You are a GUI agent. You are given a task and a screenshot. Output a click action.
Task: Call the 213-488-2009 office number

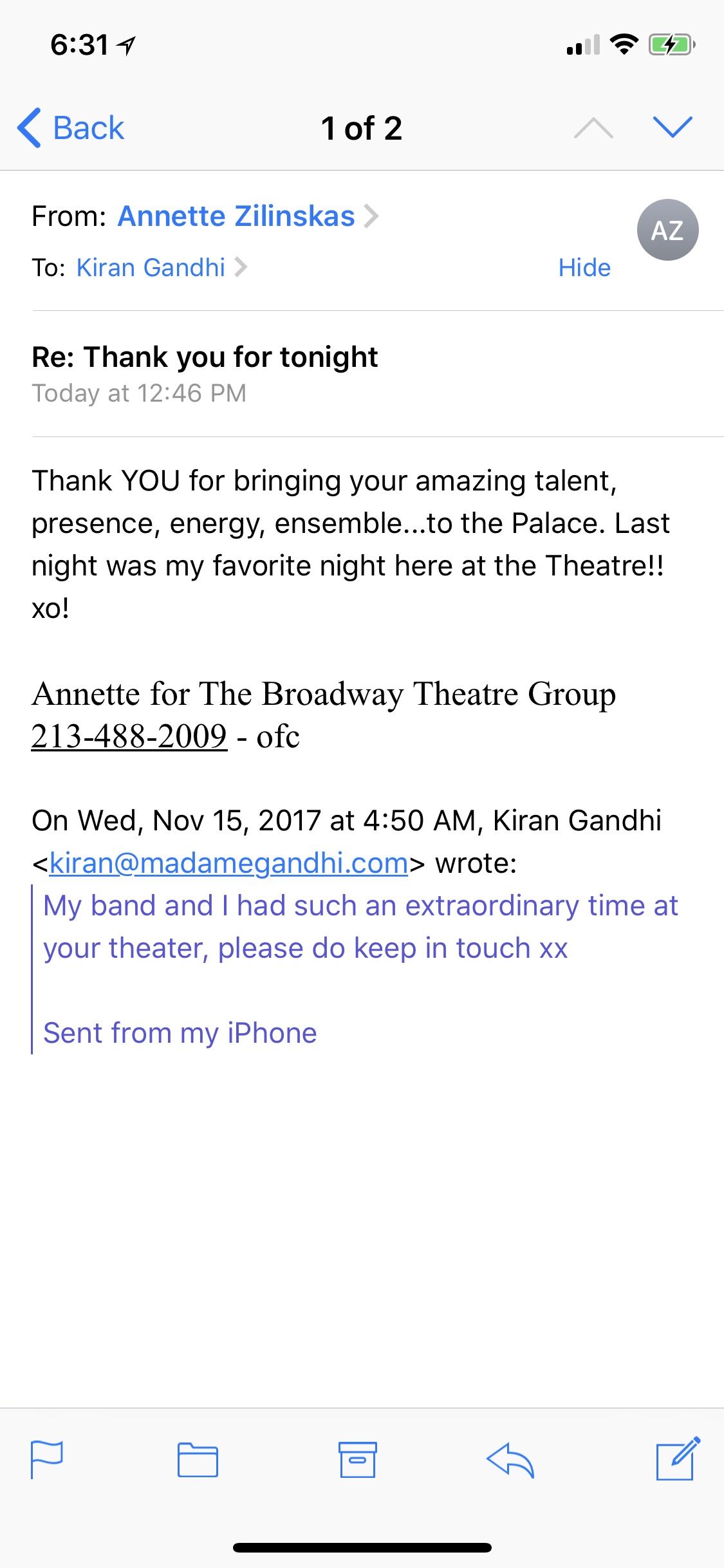pyautogui.click(x=129, y=736)
